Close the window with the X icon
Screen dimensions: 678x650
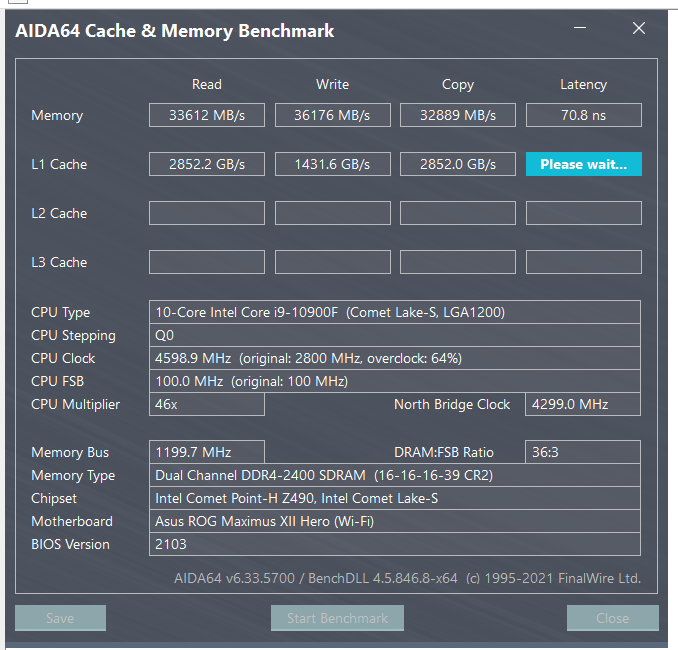(x=639, y=28)
